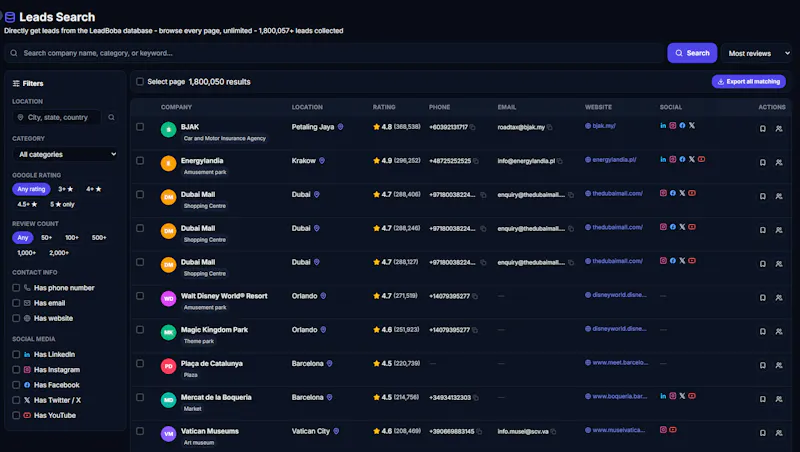Select the BJAK row checkbox
This screenshot has width=800, height=452.
click(140, 127)
